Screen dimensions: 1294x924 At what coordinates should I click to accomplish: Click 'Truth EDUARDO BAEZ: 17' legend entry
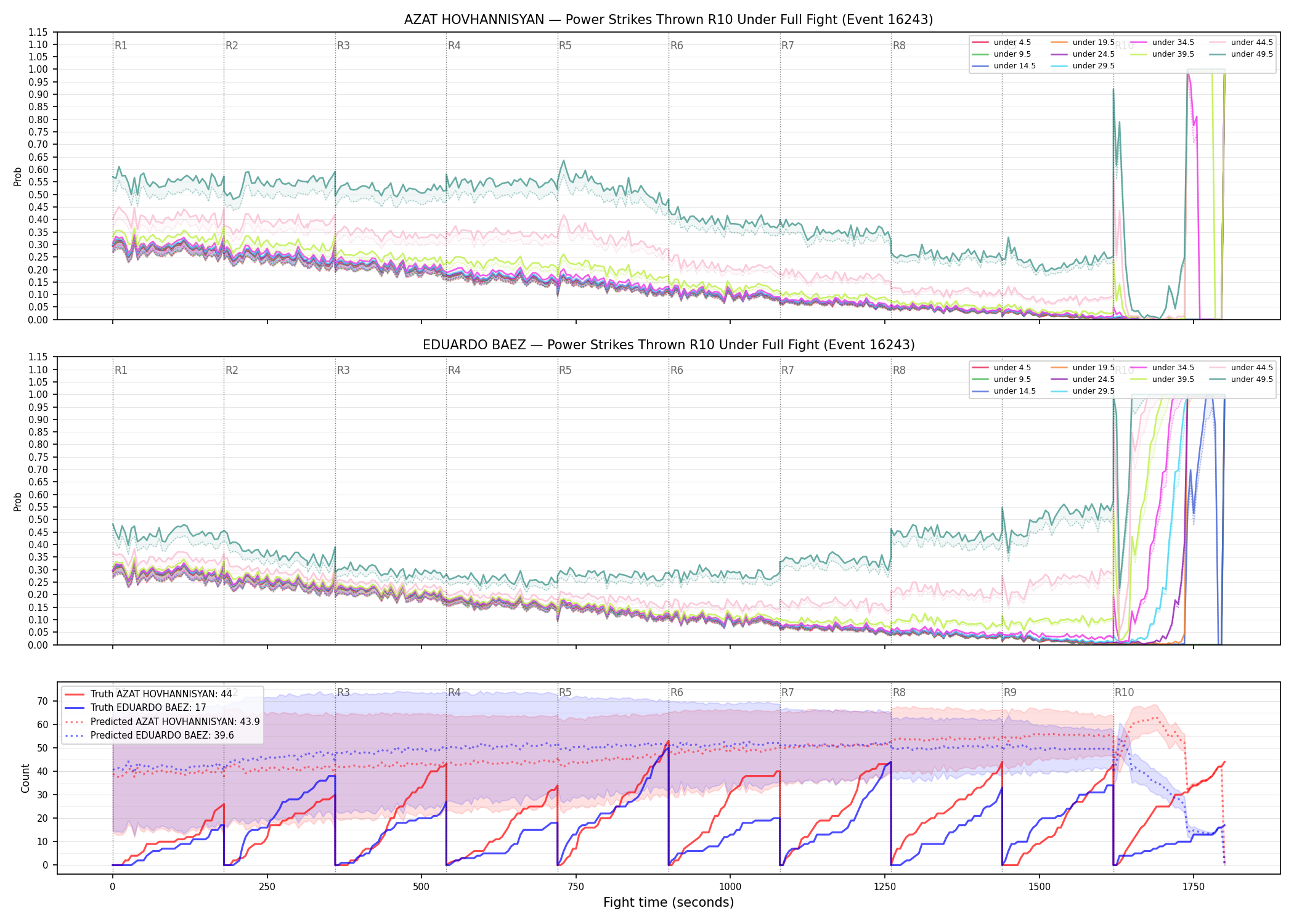coord(136,708)
